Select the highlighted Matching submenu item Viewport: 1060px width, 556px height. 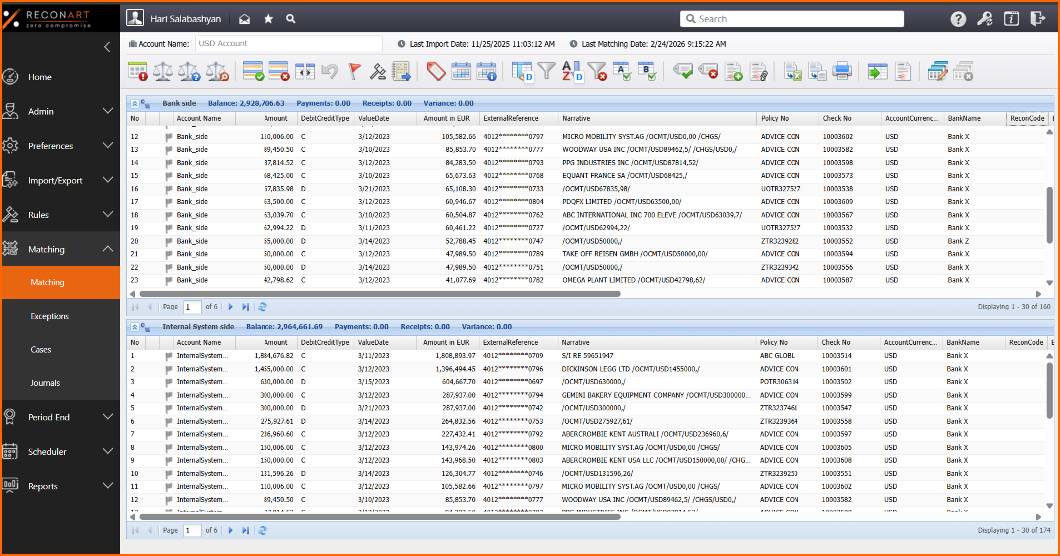[60, 282]
